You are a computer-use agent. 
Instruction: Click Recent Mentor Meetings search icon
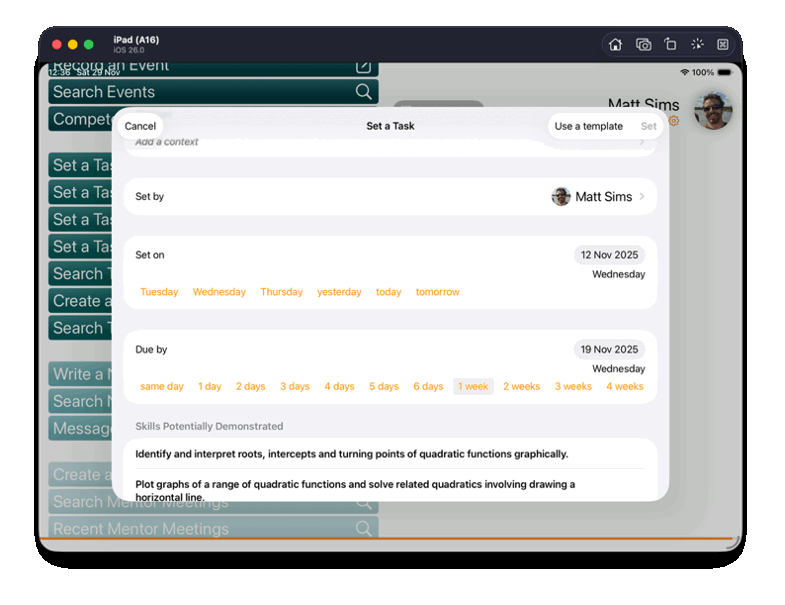(363, 528)
